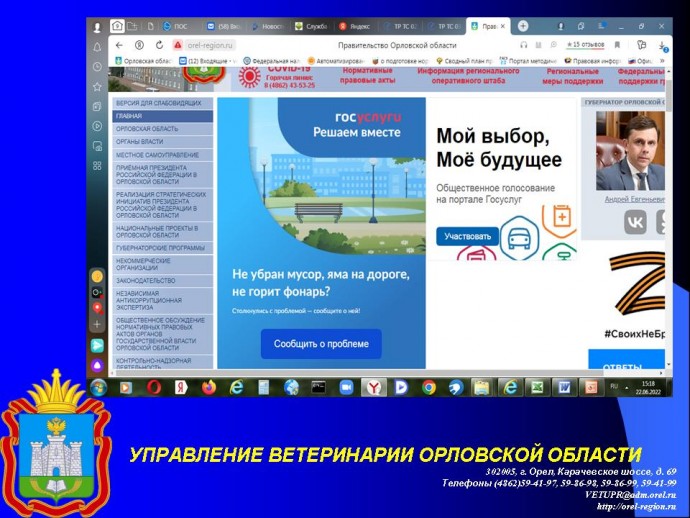Open bookmarks star icon in sidebar
The image size is (690, 518).
coord(97,87)
